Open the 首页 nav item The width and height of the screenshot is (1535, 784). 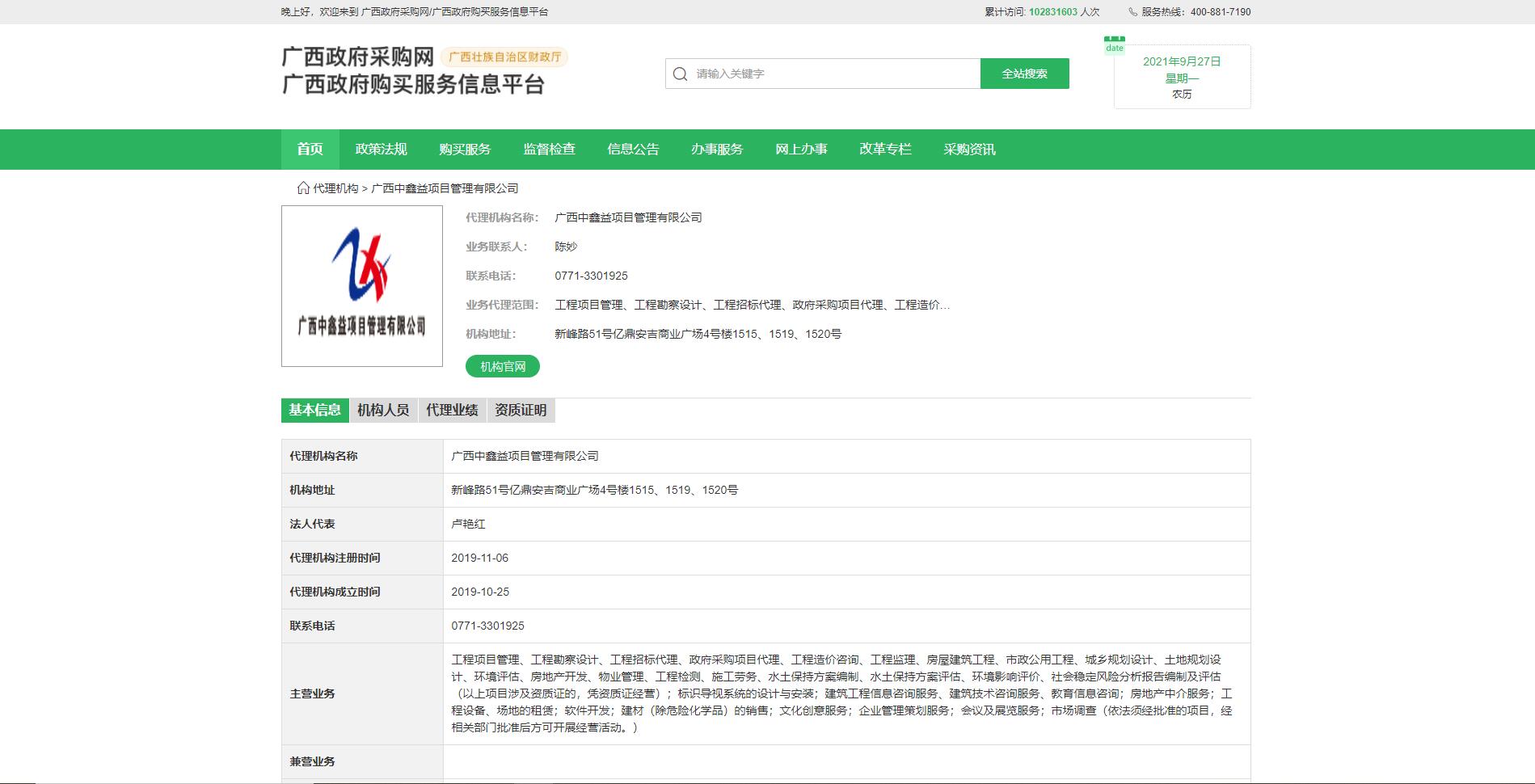coord(310,150)
